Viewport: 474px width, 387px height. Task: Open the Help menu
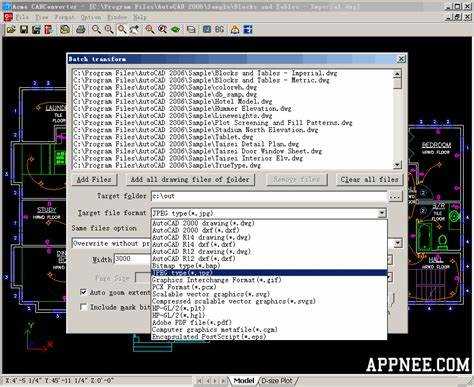pos(140,17)
